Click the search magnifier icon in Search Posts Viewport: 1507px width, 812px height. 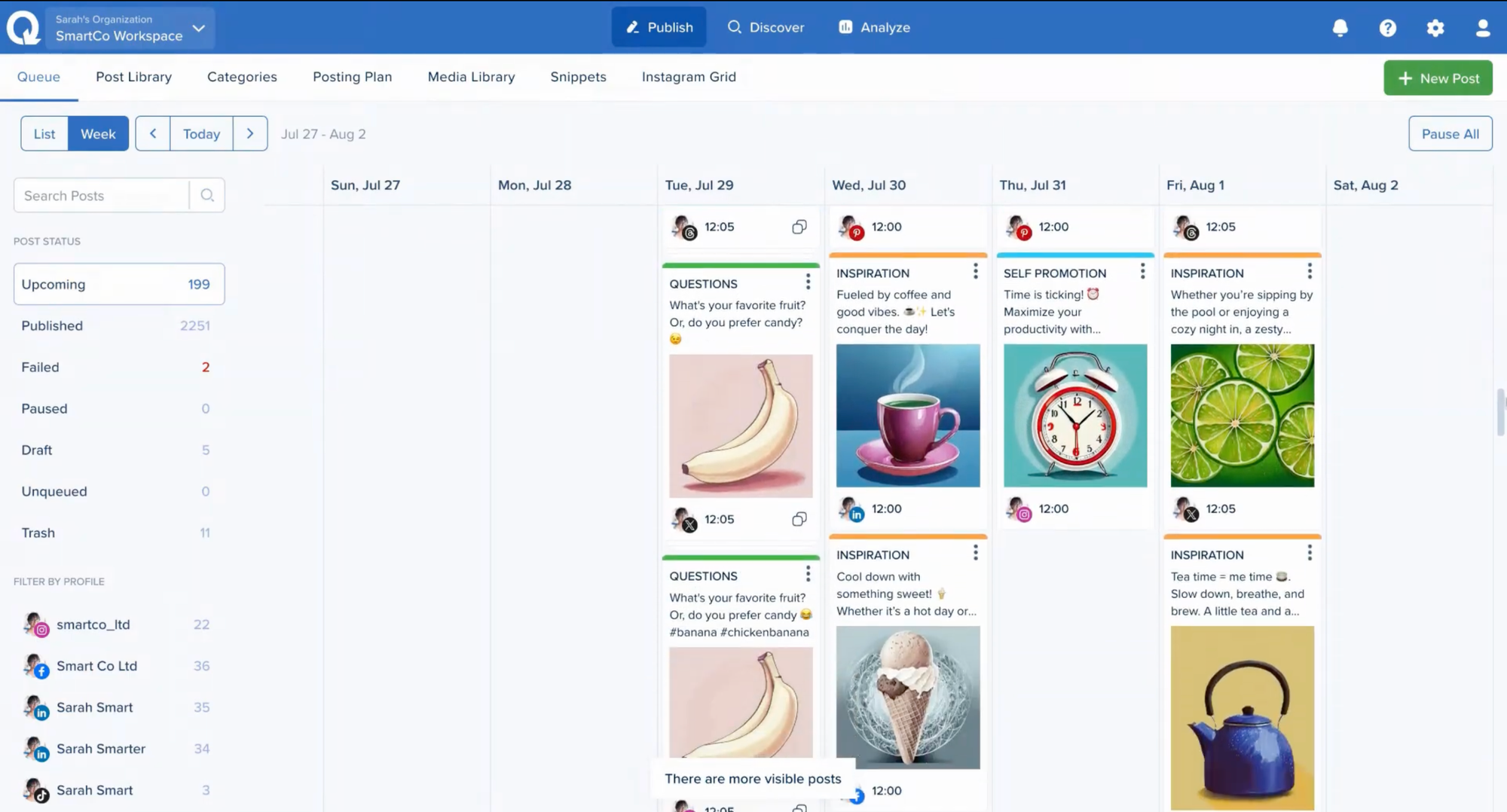click(x=207, y=196)
